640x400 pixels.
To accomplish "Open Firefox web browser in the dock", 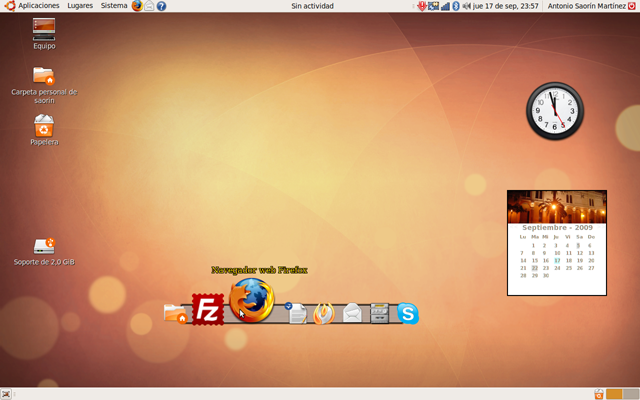I will tap(251, 300).
